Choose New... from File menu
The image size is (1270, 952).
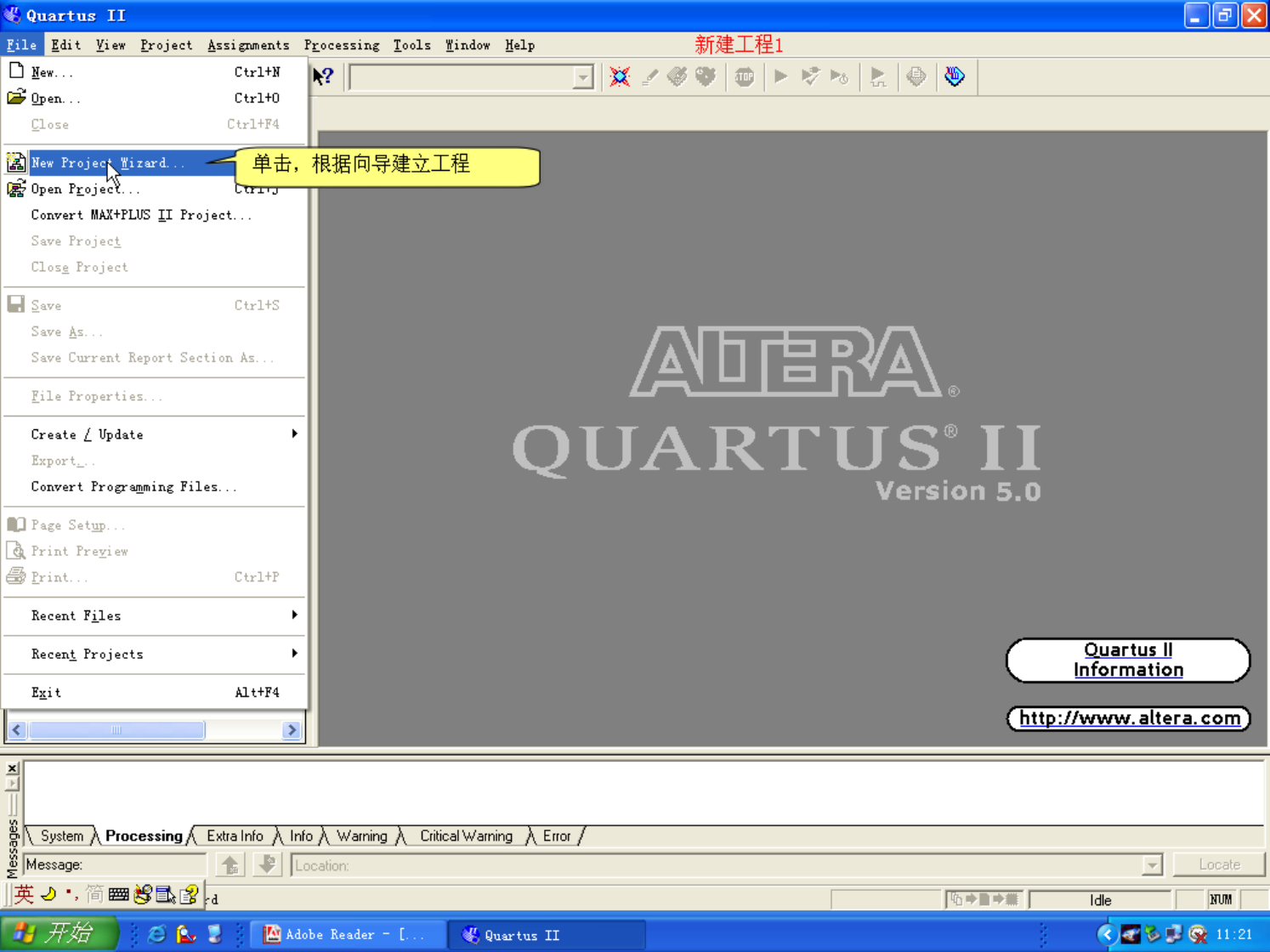(x=154, y=72)
